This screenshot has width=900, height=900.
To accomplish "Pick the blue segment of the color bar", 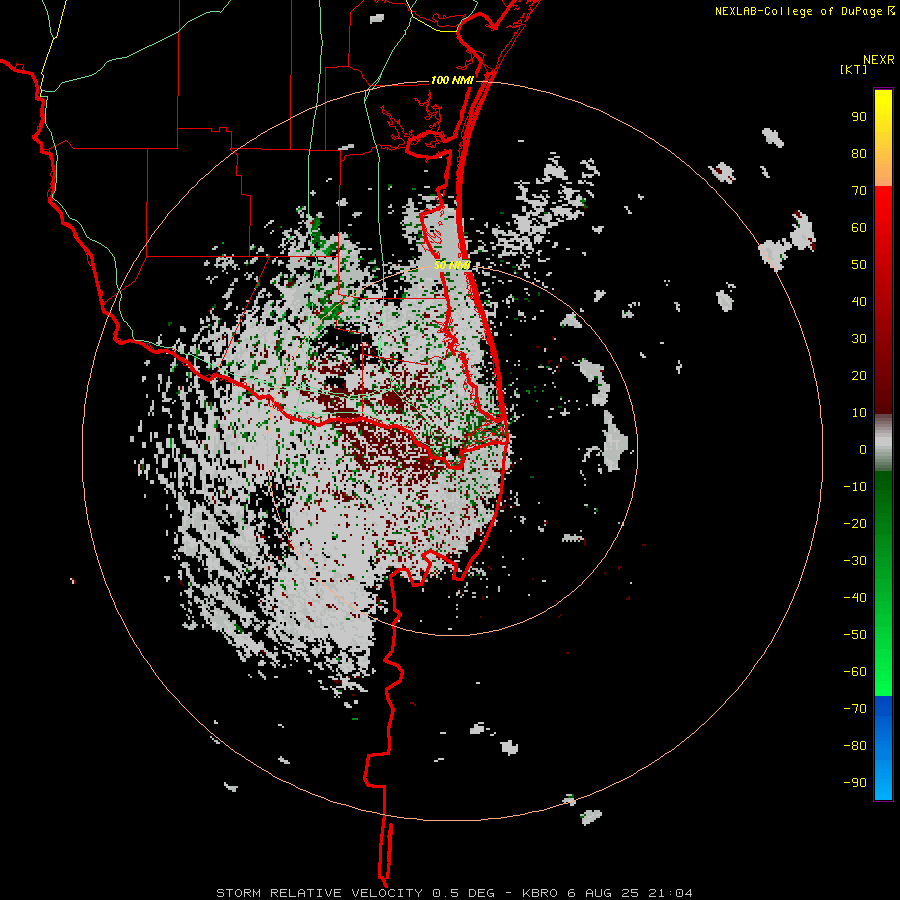I will pyautogui.click(x=883, y=747).
